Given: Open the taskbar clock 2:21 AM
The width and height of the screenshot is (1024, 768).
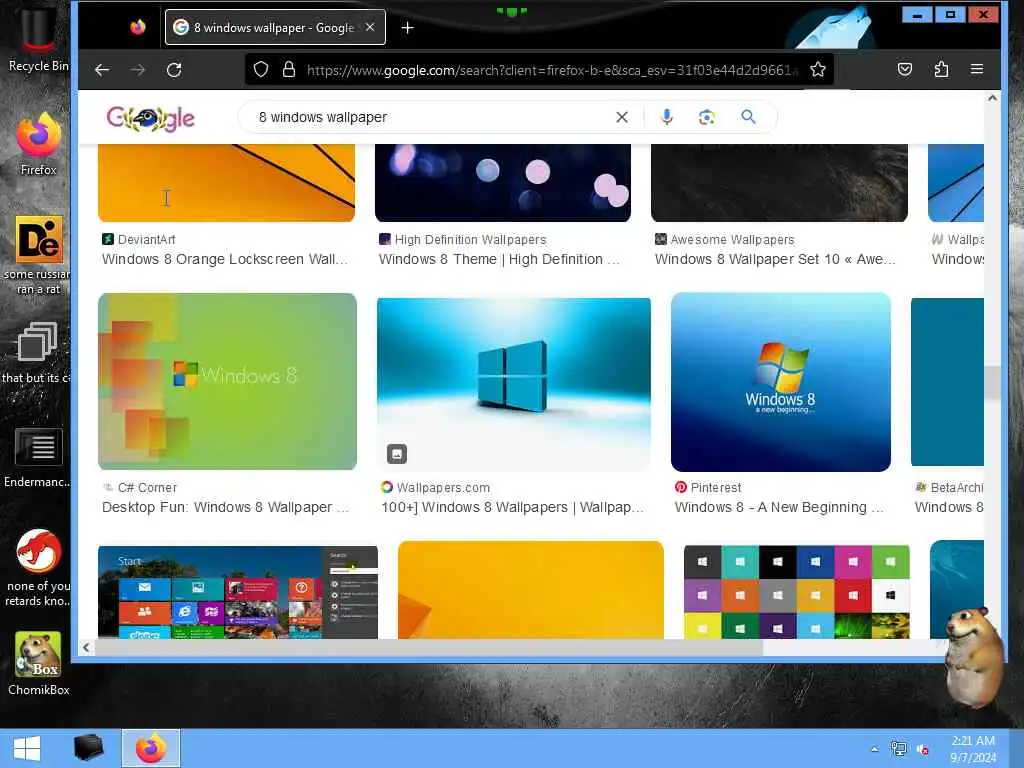Looking at the screenshot, I should click(x=972, y=749).
